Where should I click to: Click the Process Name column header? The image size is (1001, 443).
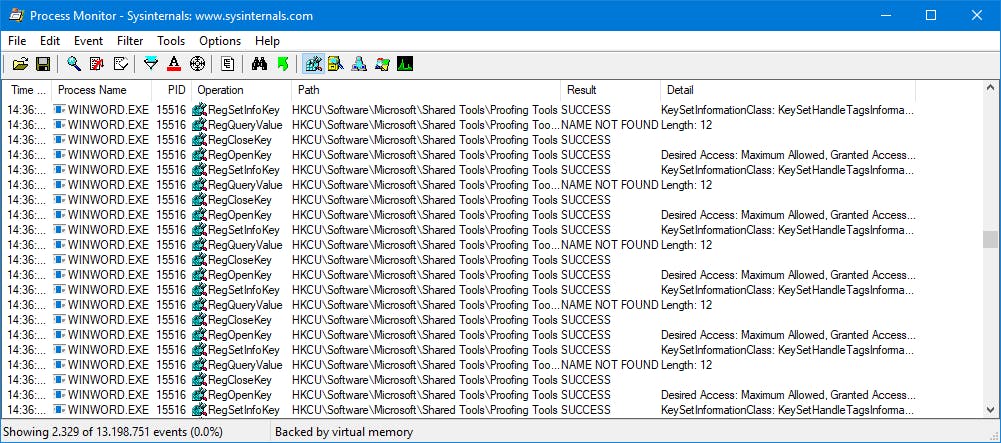(x=102, y=90)
